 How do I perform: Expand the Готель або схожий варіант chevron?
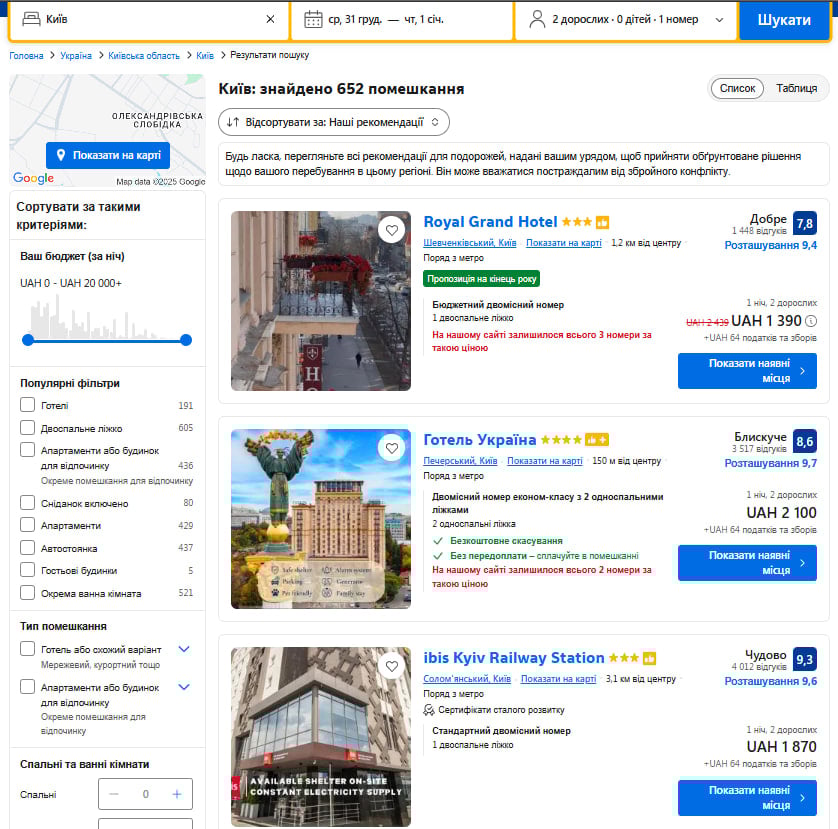pos(183,649)
